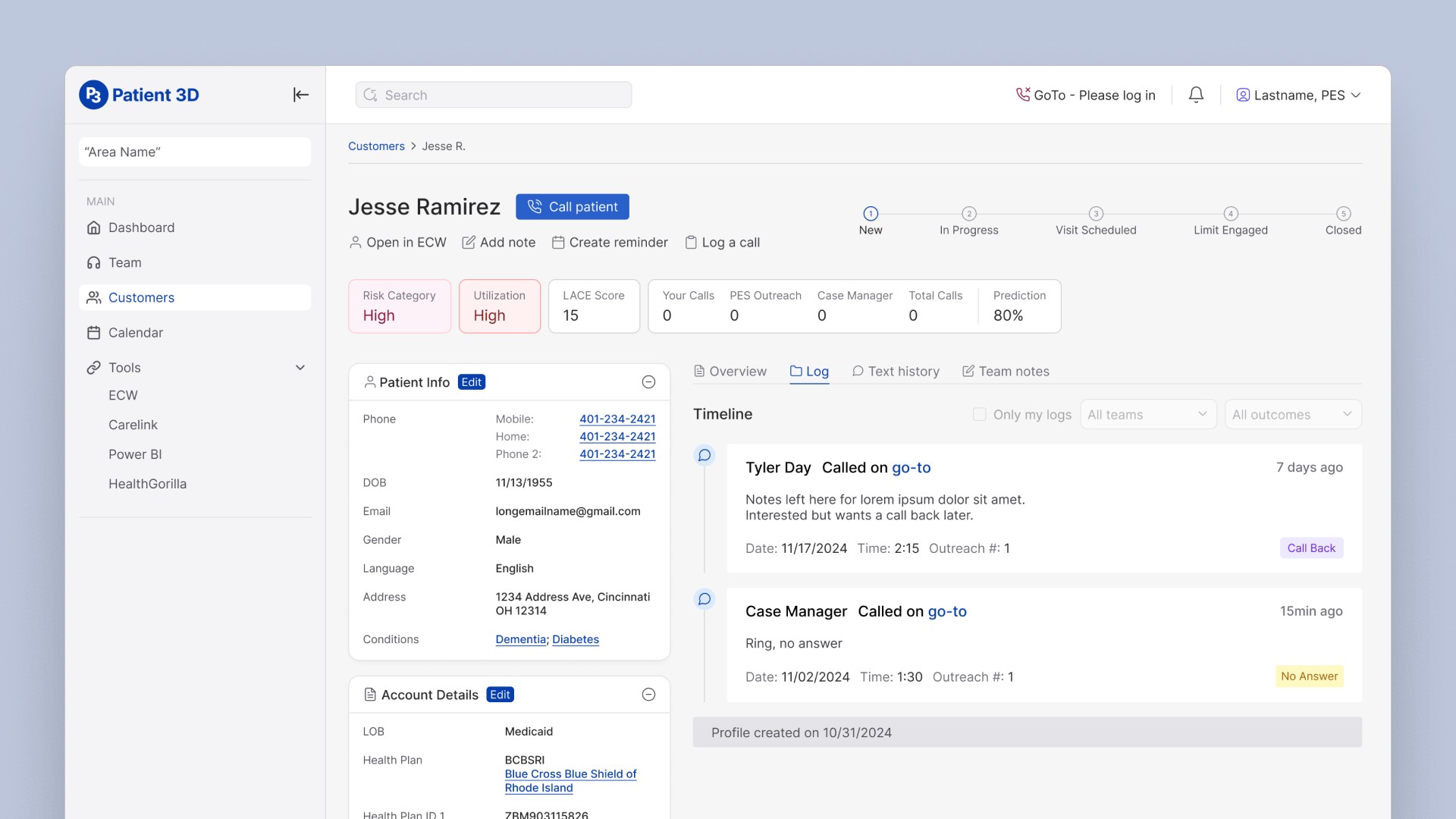Click the chat bubble icon for Tyler Day entry
This screenshot has height=819, width=1456.
(704, 455)
